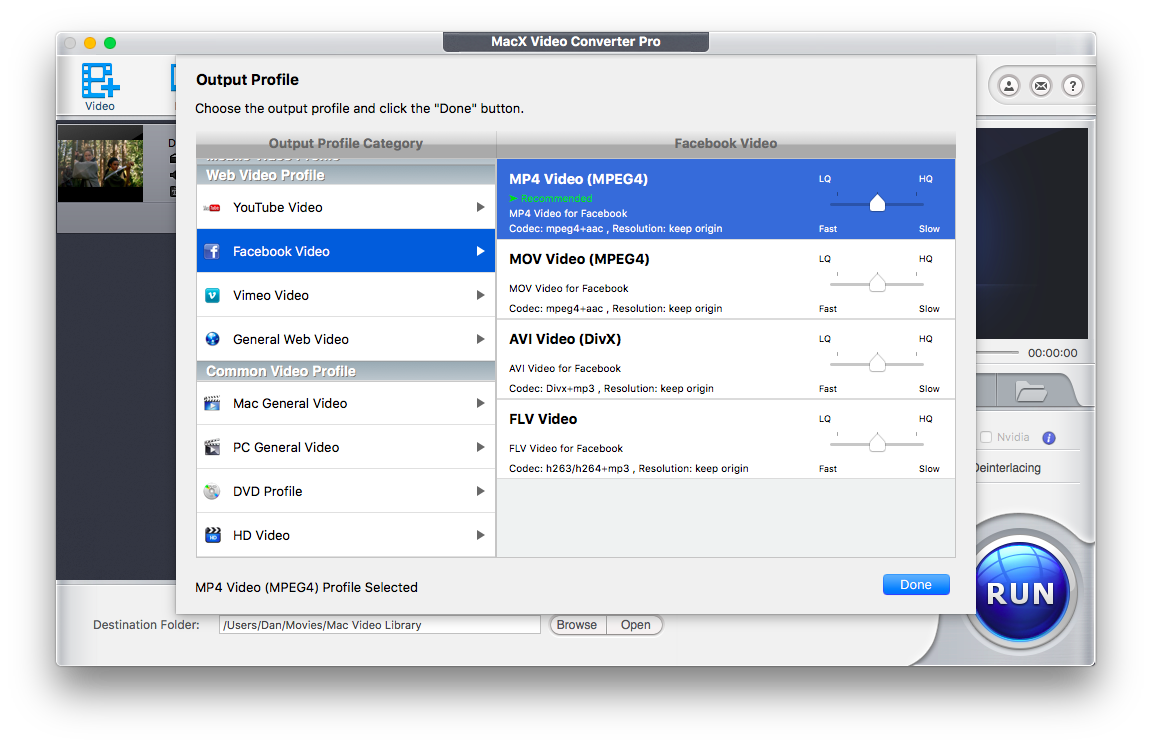
Task: Expand PC General Video arrow
Action: (480, 447)
